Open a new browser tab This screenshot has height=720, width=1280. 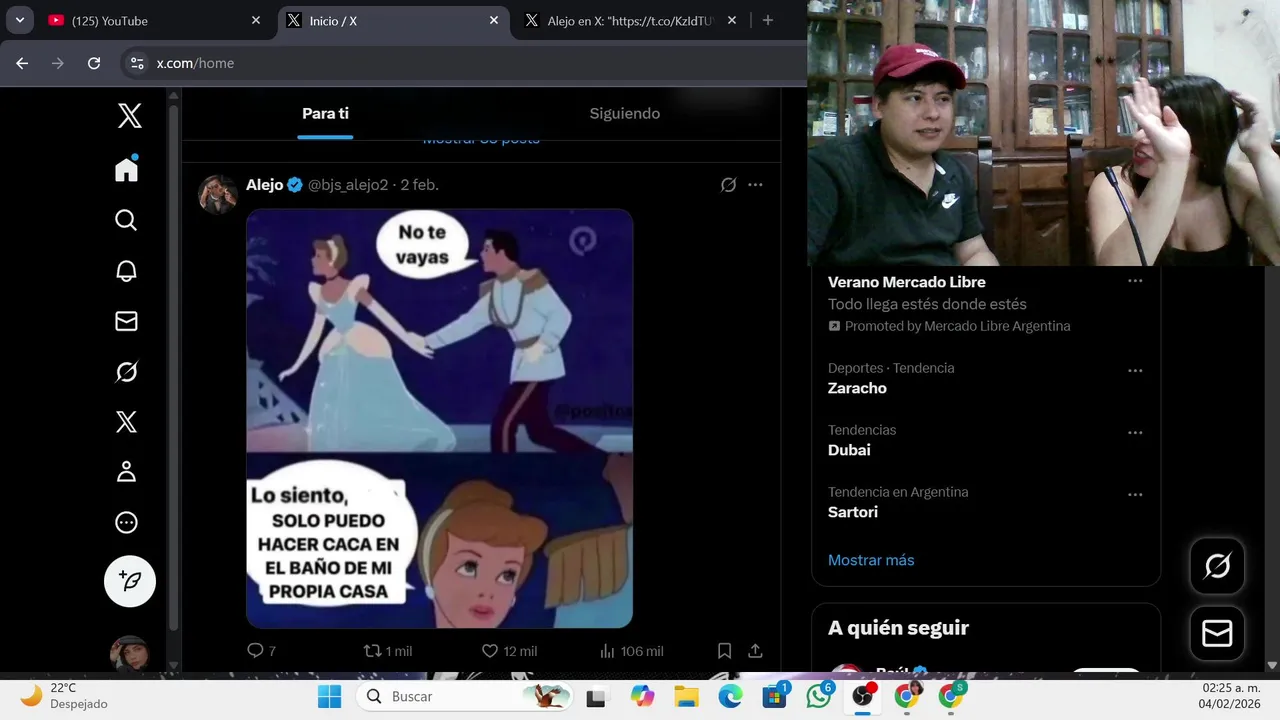768,20
